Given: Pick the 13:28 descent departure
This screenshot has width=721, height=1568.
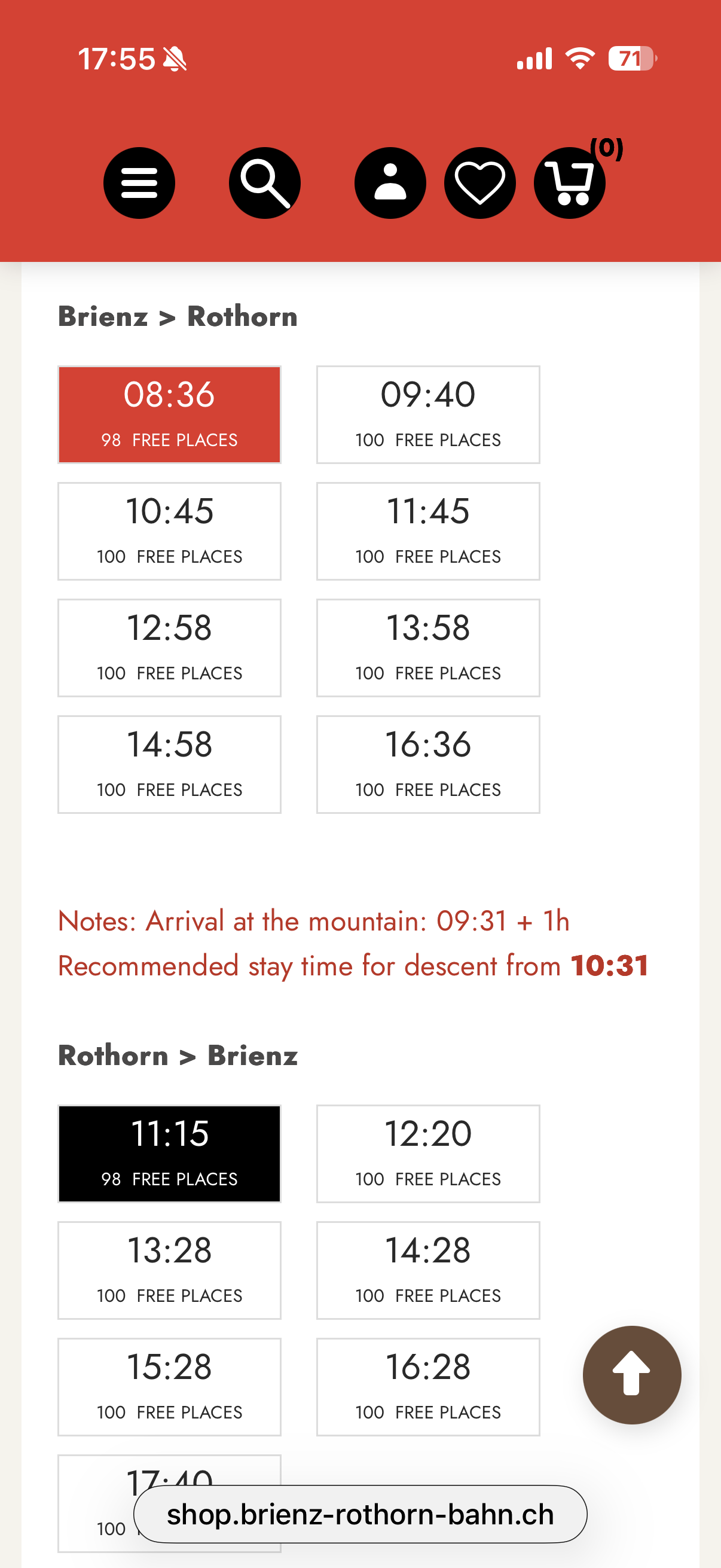Looking at the screenshot, I should [x=169, y=1270].
